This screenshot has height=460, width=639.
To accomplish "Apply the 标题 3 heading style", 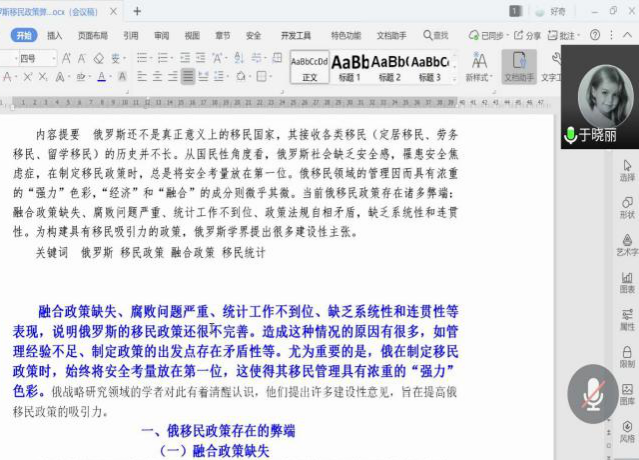I will click(x=430, y=67).
